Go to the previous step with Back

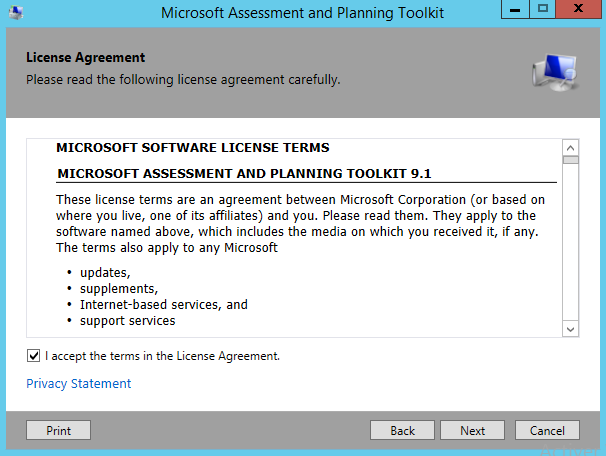(403, 431)
